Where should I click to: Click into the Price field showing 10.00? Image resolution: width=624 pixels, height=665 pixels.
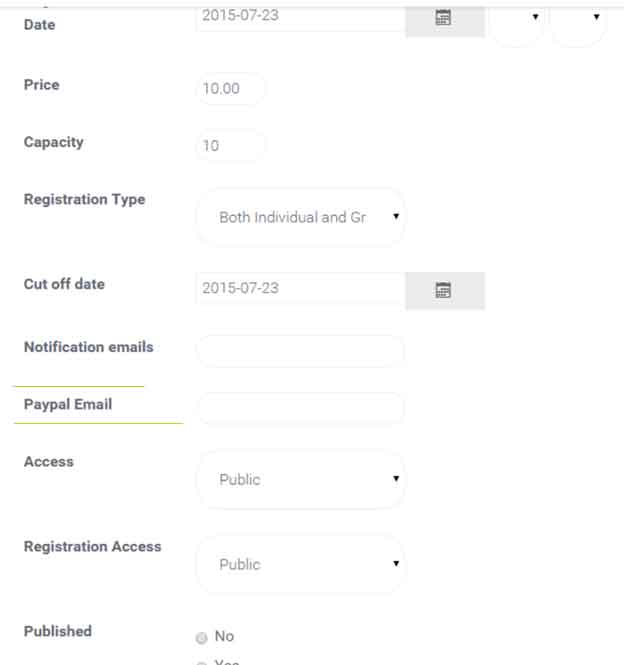click(x=231, y=89)
